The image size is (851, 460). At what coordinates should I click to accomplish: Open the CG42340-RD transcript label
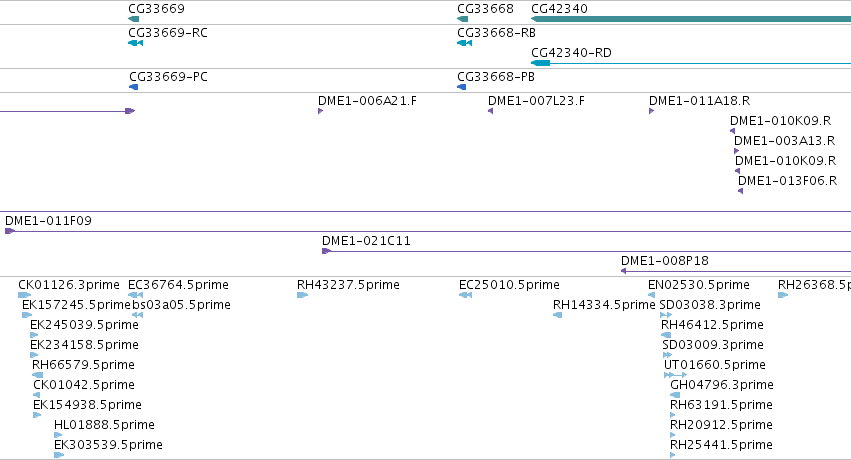[571, 53]
